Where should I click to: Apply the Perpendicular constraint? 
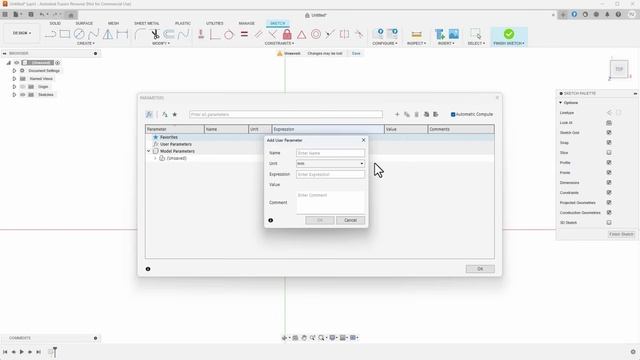pos(273,34)
